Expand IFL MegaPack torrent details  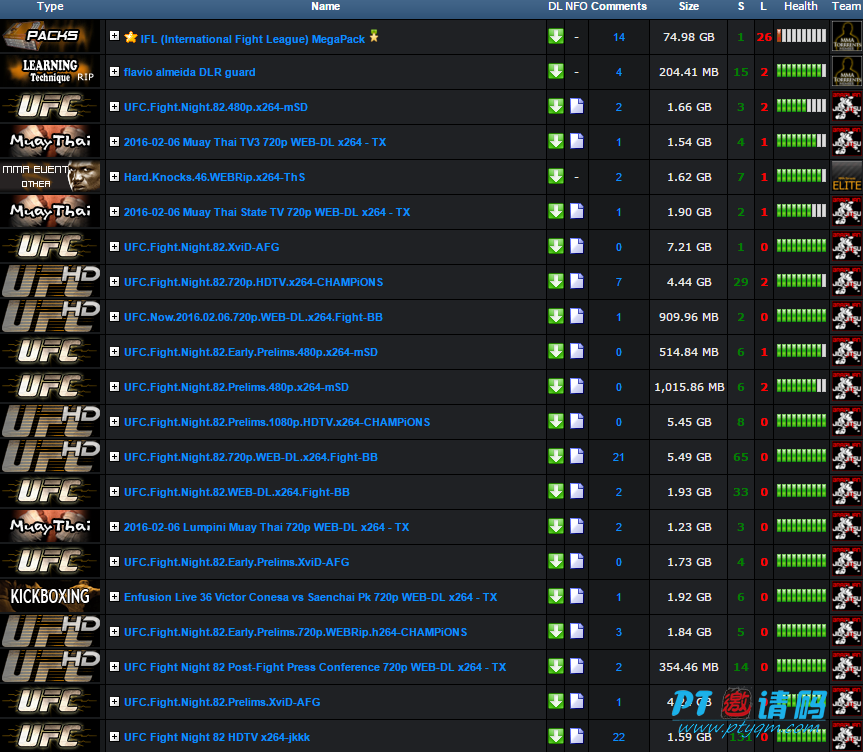click(x=114, y=36)
